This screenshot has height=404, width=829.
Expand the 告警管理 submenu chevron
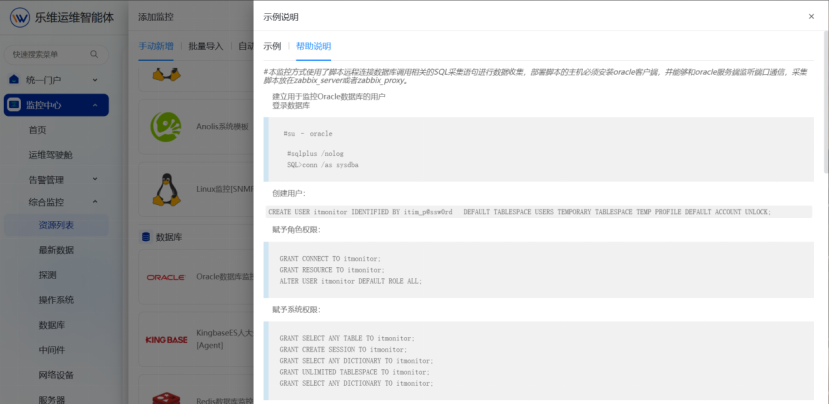95,179
